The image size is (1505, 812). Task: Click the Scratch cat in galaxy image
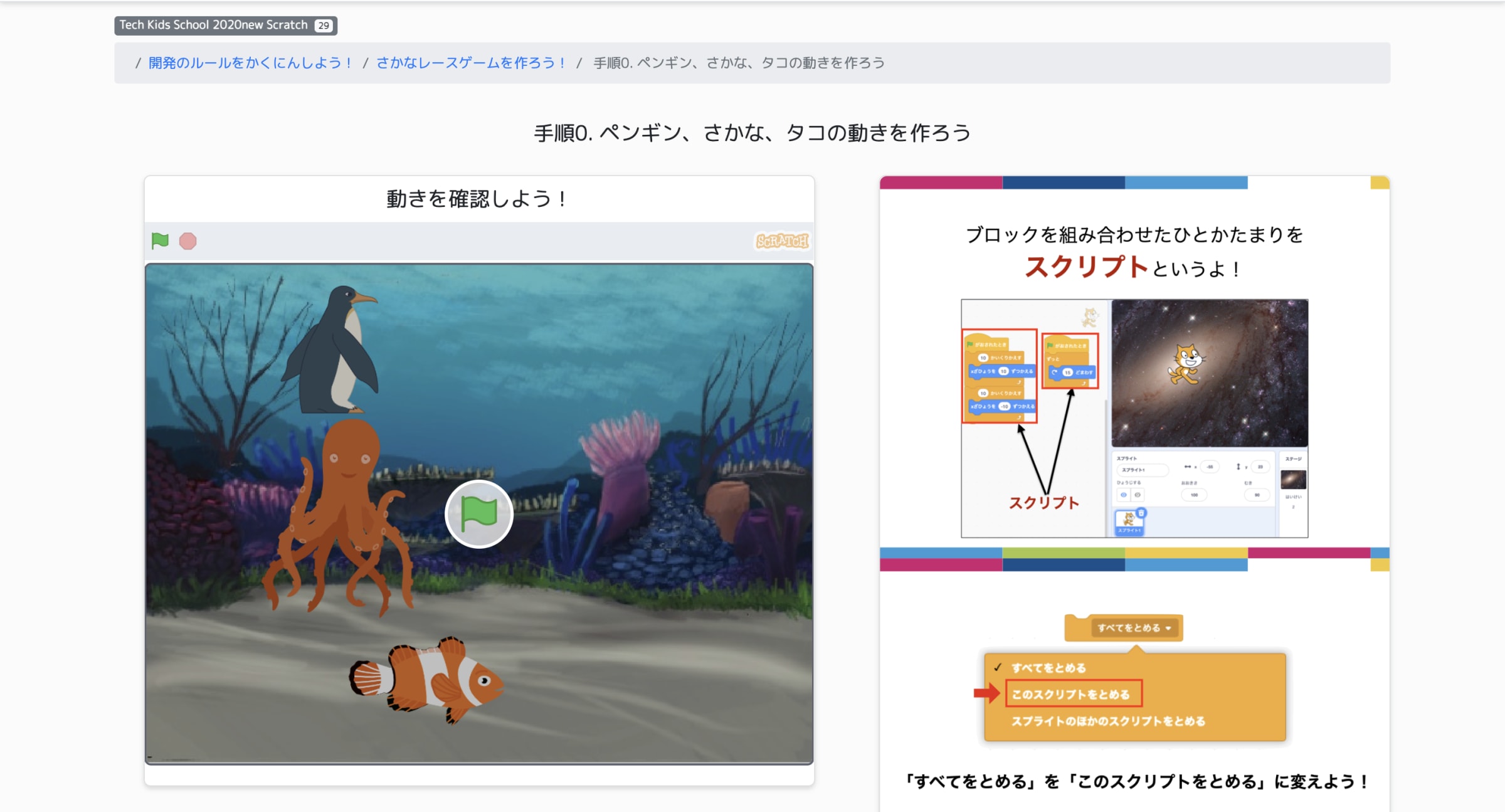(1186, 364)
